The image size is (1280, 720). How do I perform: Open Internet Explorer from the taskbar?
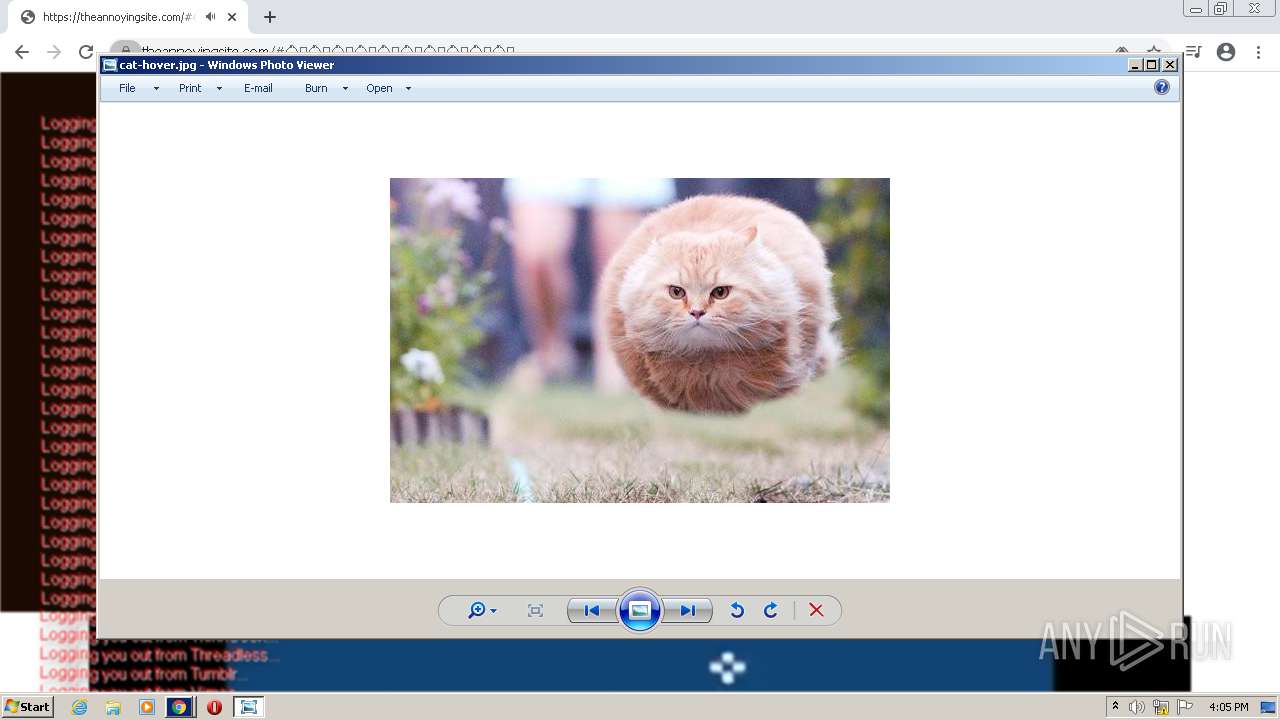[79, 707]
